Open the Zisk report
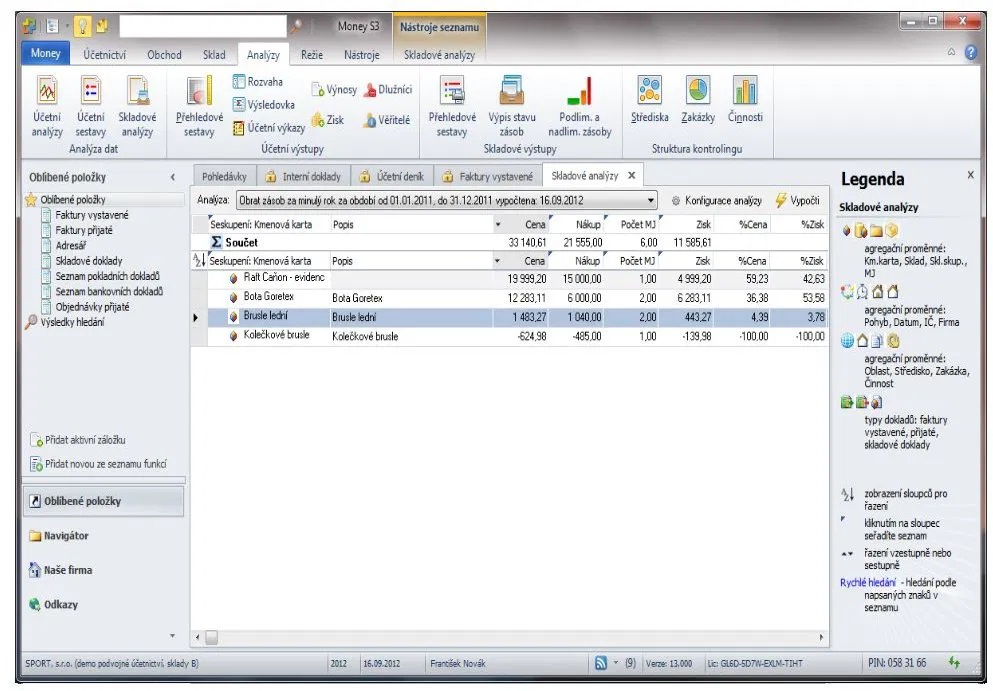 pos(327,120)
